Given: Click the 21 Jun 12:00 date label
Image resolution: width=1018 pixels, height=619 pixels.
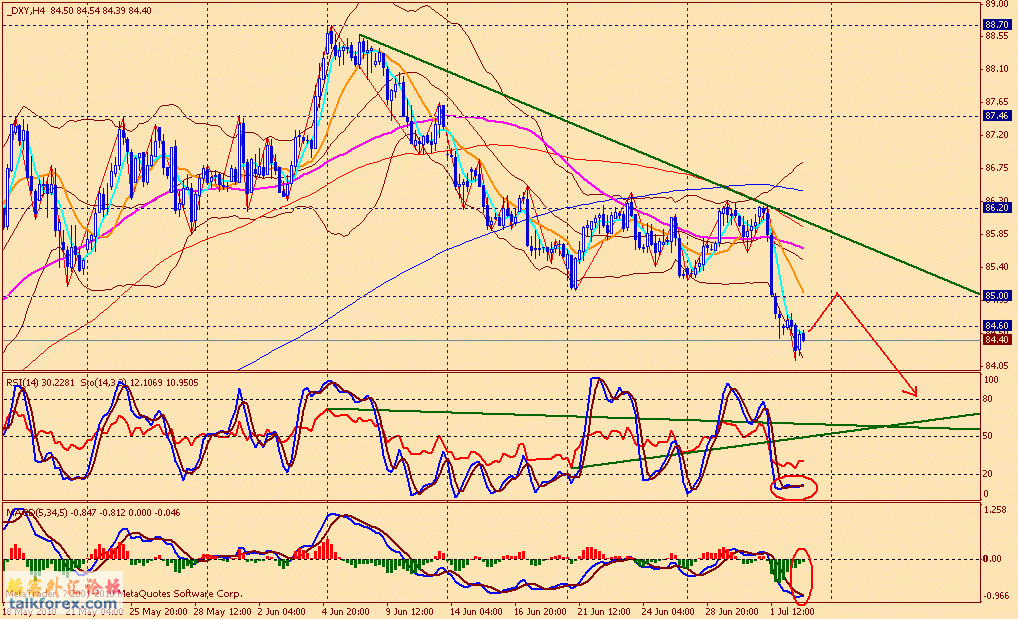Looking at the screenshot, I should 604,611.
